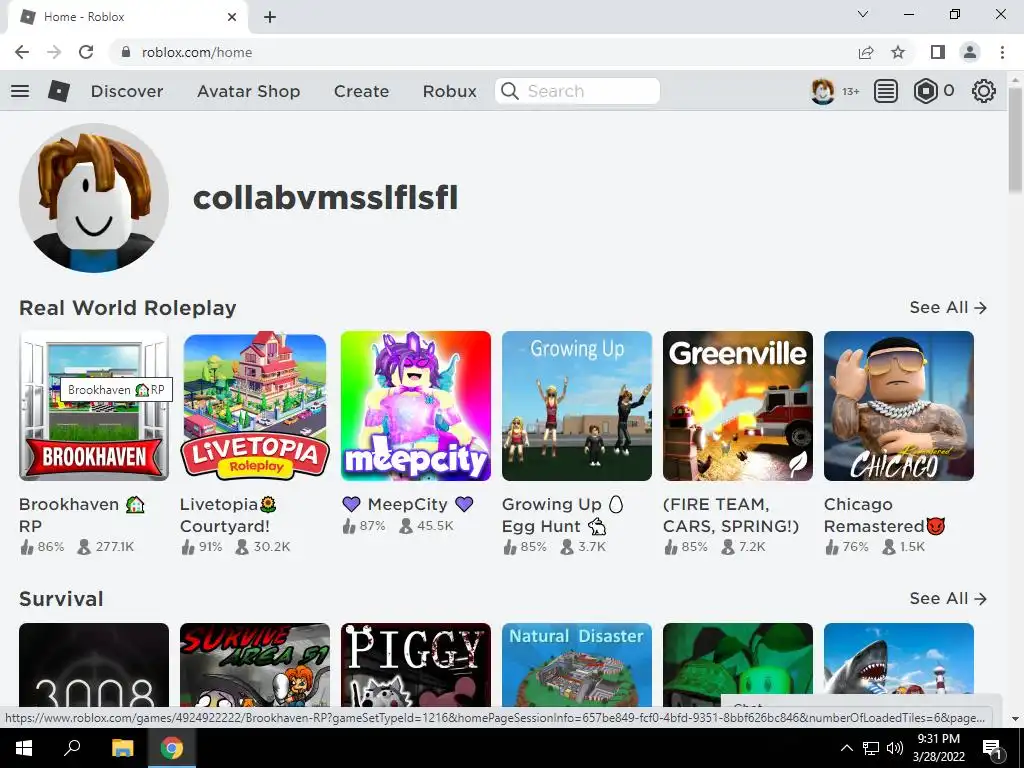This screenshot has height=768, width=1024.
Task: Click Brookhaven's 86% like rating
Action: [42, 547]
